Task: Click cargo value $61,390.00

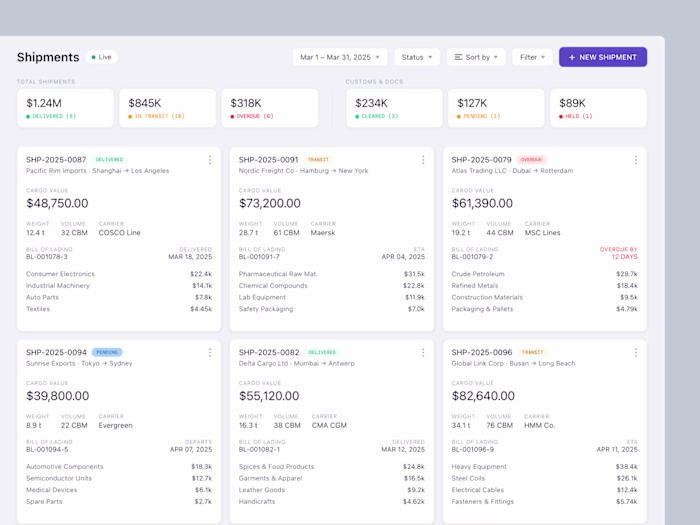Action: (482, 204)
